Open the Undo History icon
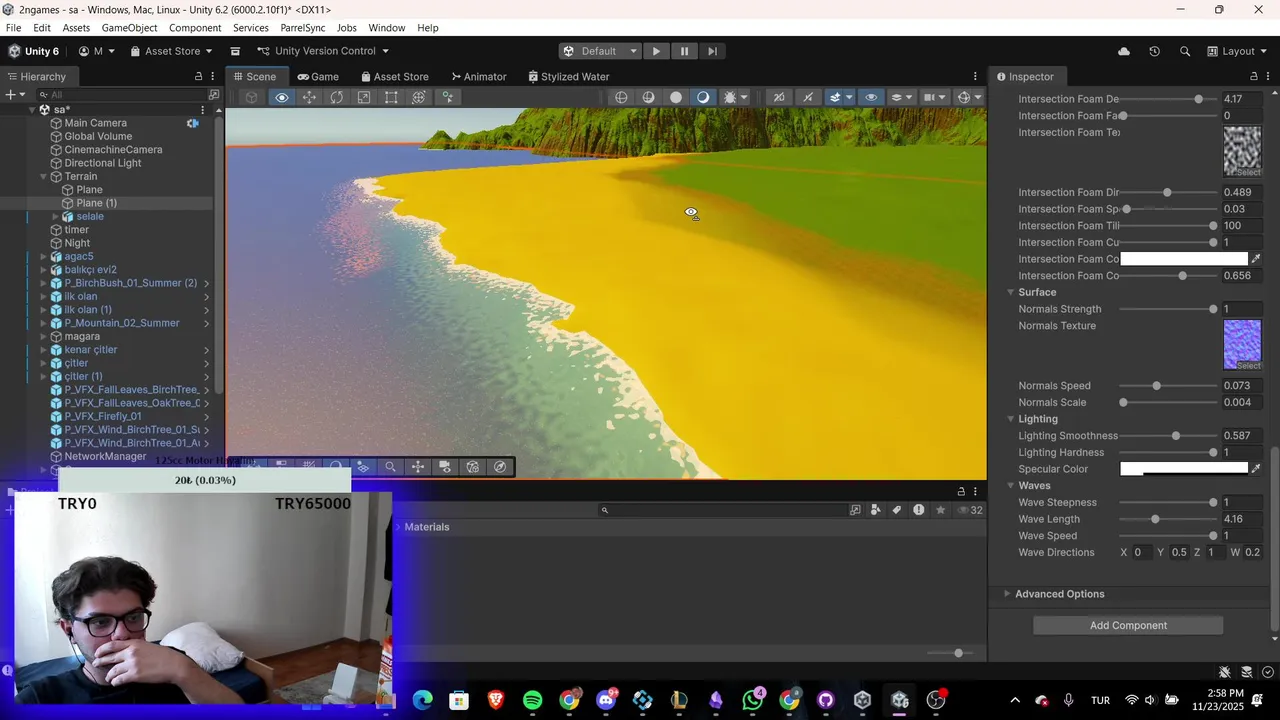 tap(1155, 51)
